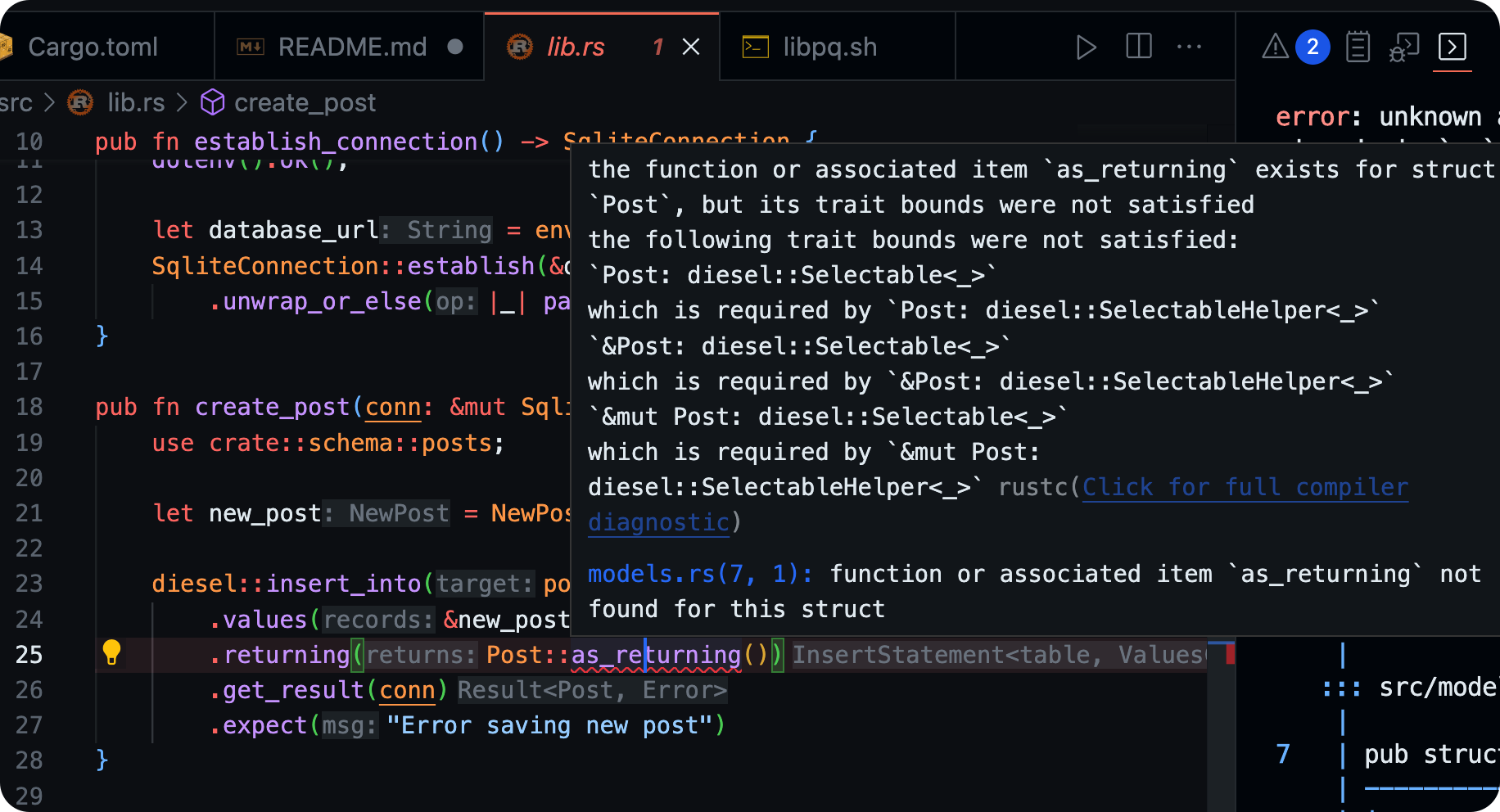The height and width of the screenshot is (812, 1500).
Task: Open the libpq.sh tab
Action: [829, 47]
